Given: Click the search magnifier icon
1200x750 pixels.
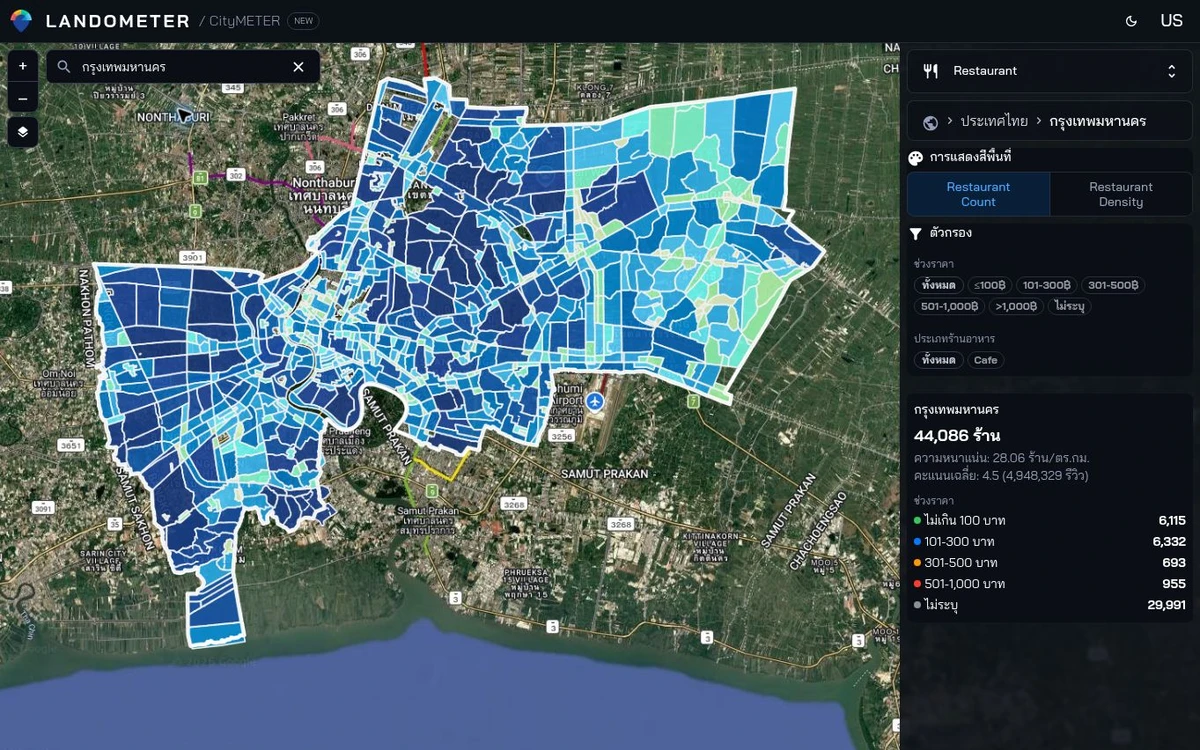Looking at the screenshot, I should click(64, 67).
